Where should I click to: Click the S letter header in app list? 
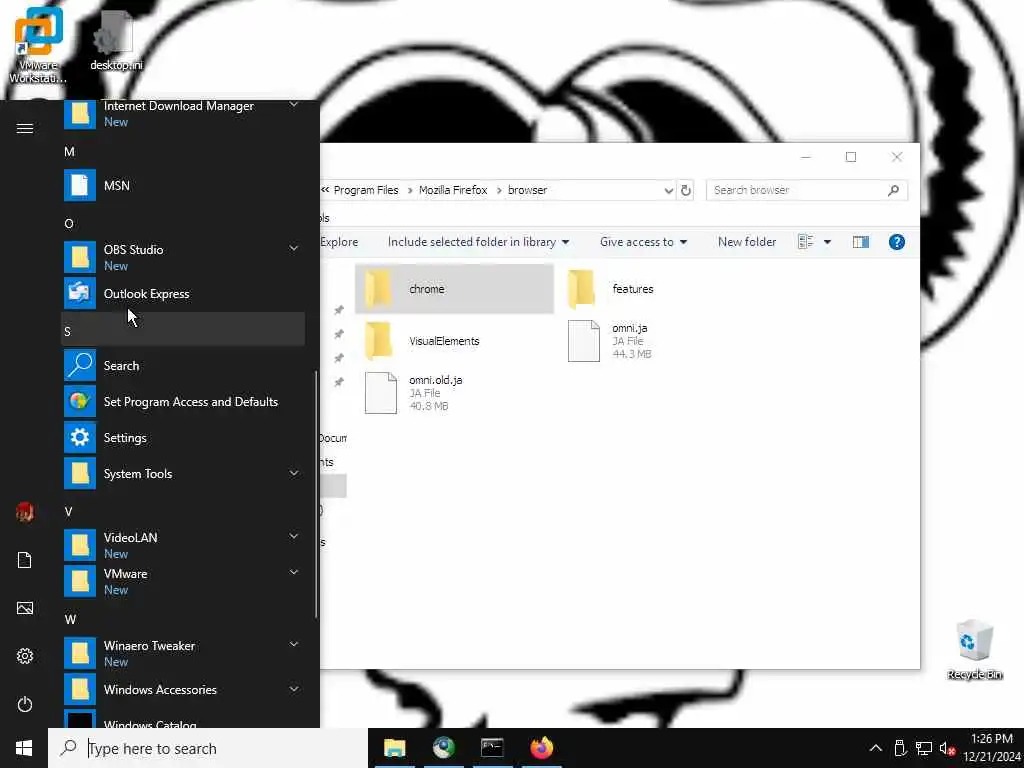pos(184,331)
